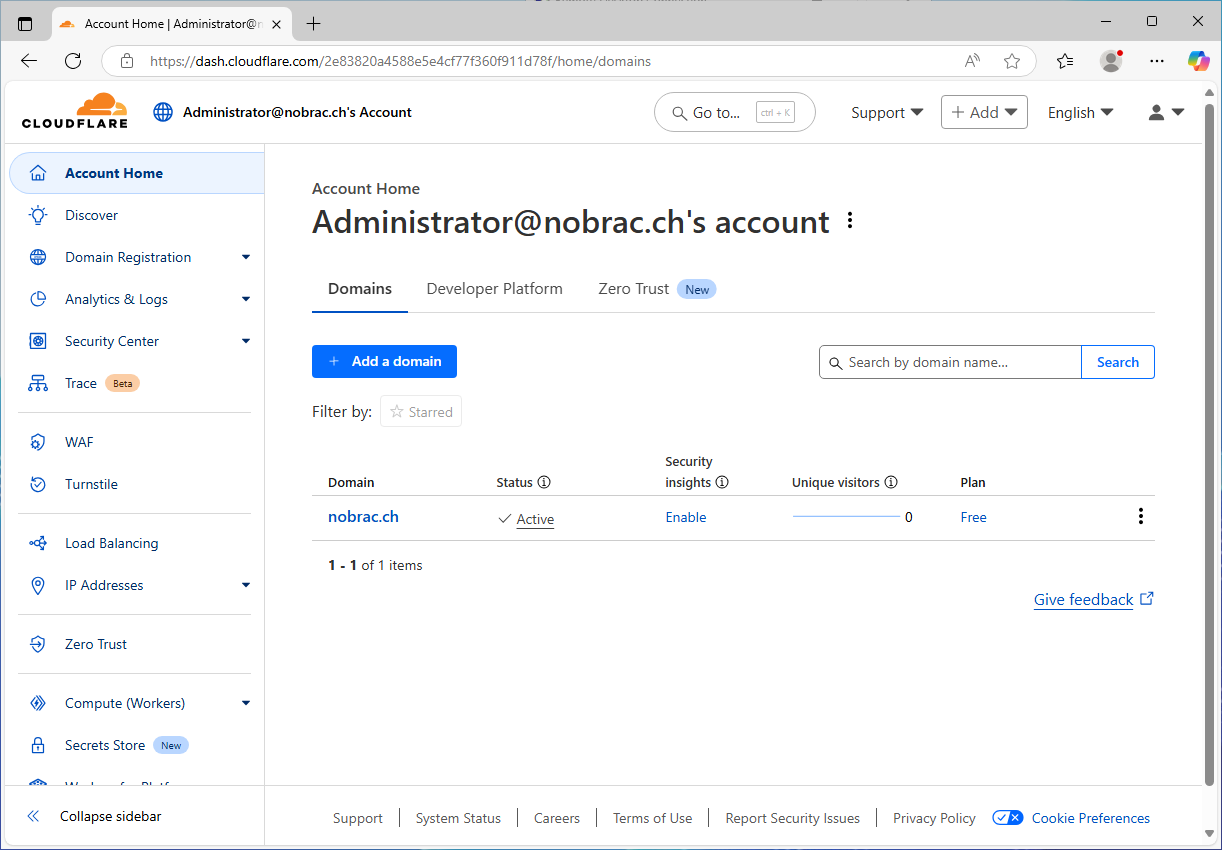
Task: Open the Edge settings and more menu
Action: [1157, 61]
